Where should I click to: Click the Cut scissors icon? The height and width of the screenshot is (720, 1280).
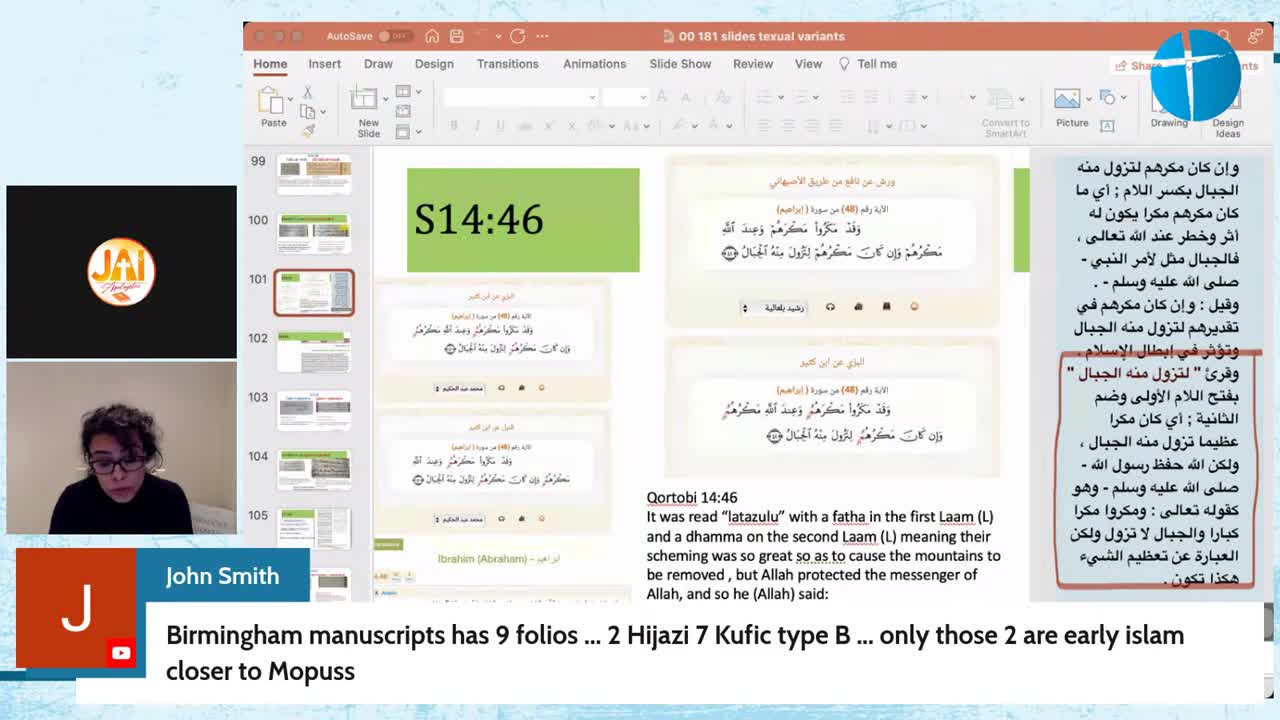[x=307, y=94]
